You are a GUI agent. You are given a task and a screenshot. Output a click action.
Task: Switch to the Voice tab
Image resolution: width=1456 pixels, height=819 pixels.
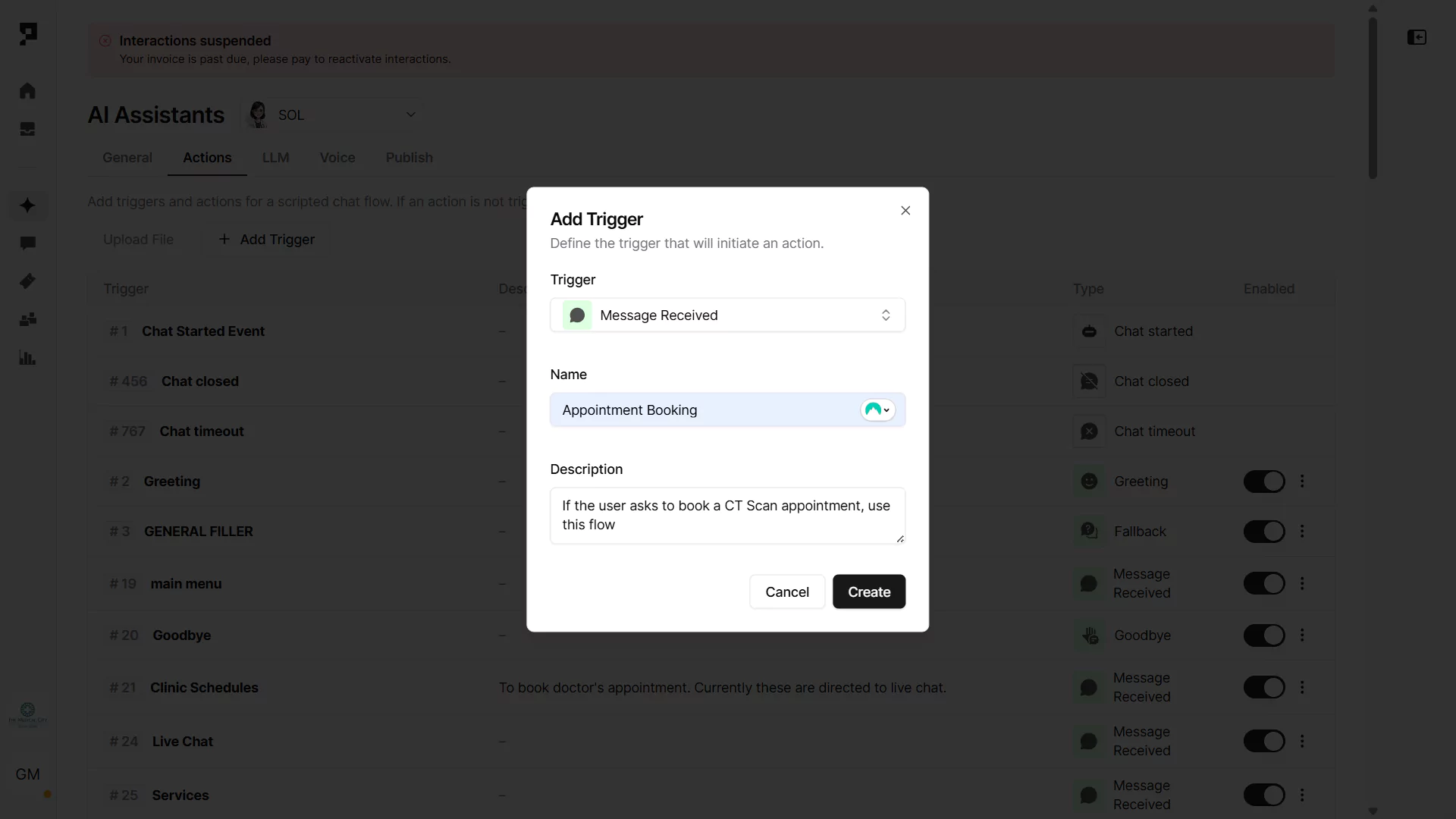[337, 158]
